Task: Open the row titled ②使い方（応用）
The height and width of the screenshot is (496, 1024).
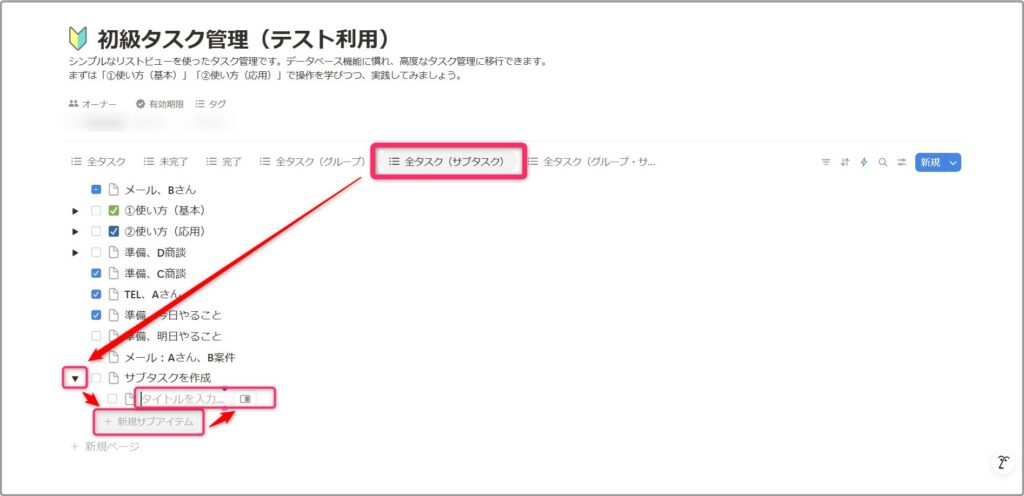Action: pos(165,232)
